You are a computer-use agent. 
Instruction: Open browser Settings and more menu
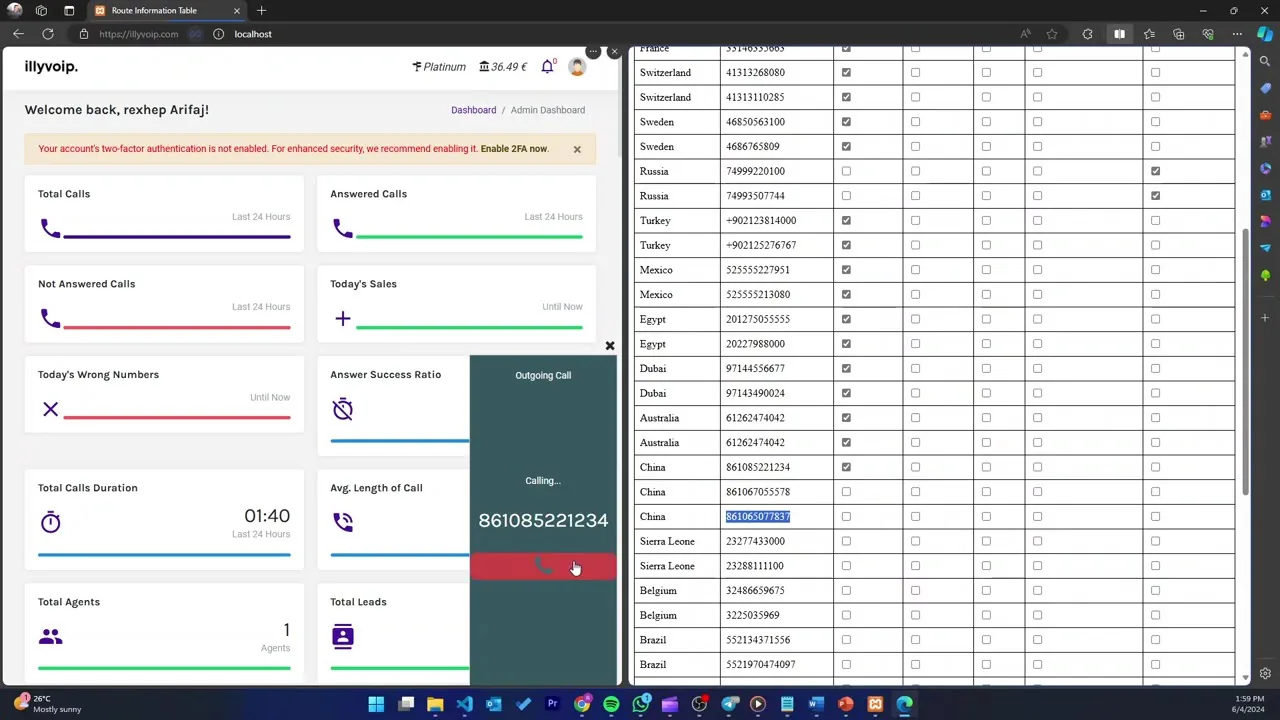(x=1238, y=34)
